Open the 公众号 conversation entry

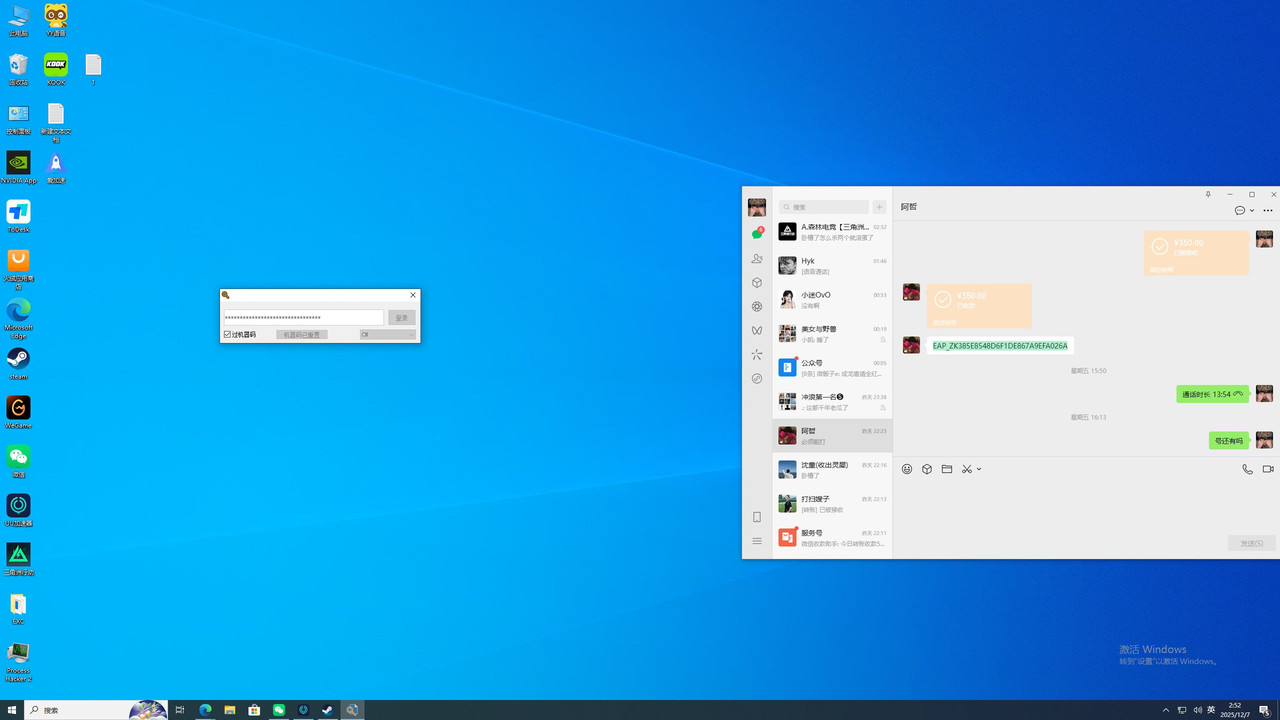tap(832, 368)
